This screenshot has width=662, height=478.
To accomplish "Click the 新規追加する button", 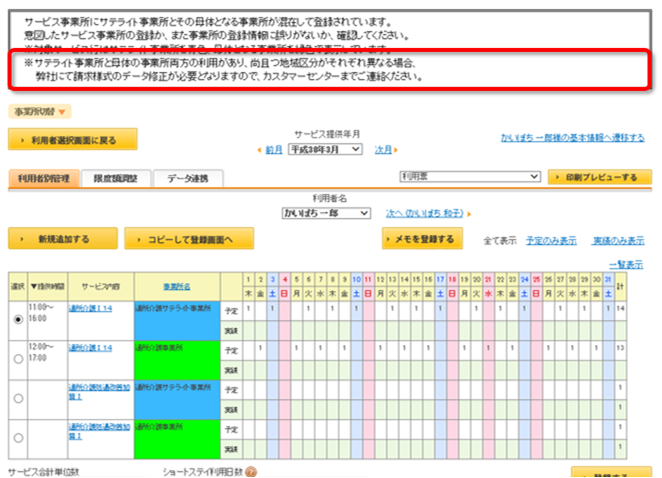I will (x=63, y=239).
